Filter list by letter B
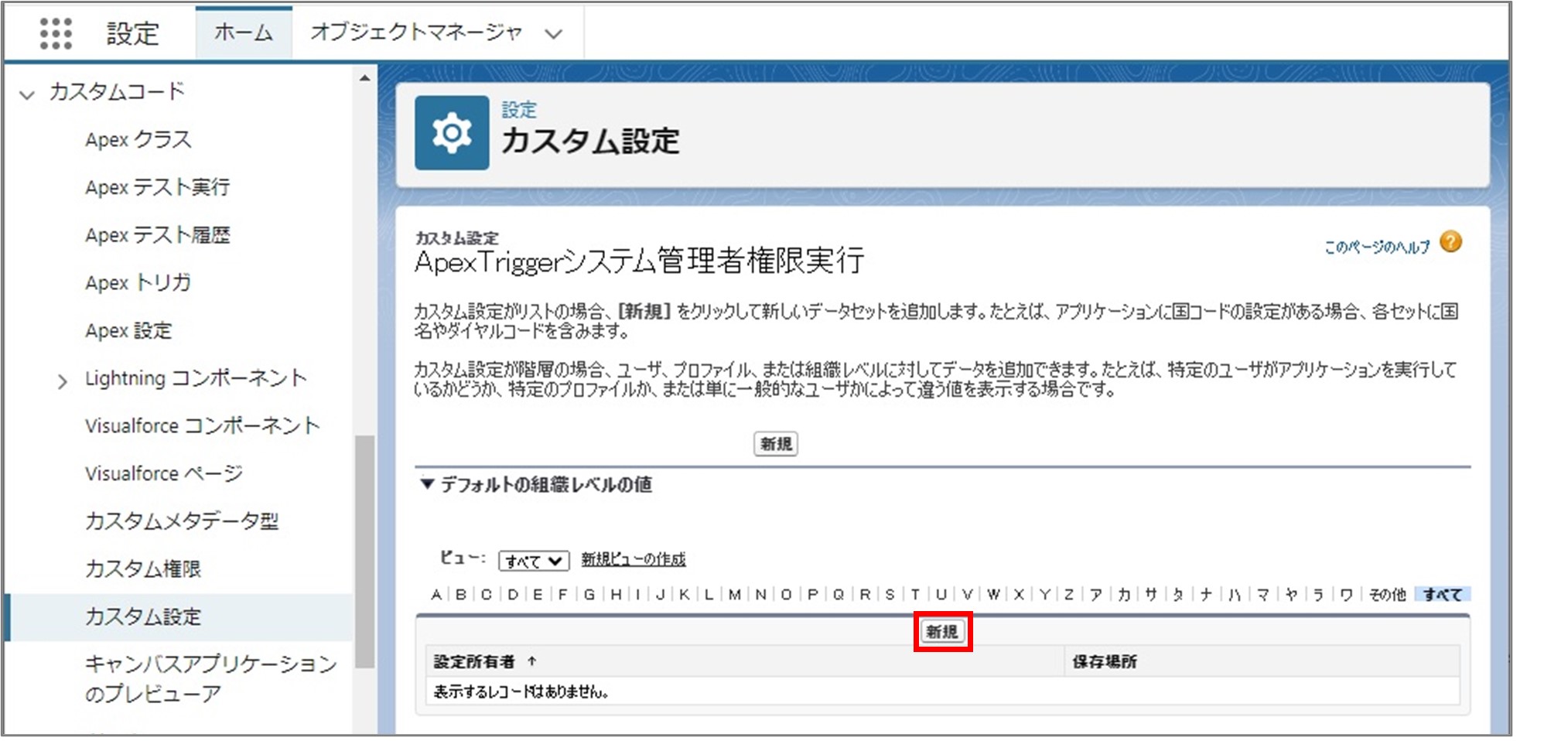Viewport: 1568px width, 741px height. coord(461,595)
